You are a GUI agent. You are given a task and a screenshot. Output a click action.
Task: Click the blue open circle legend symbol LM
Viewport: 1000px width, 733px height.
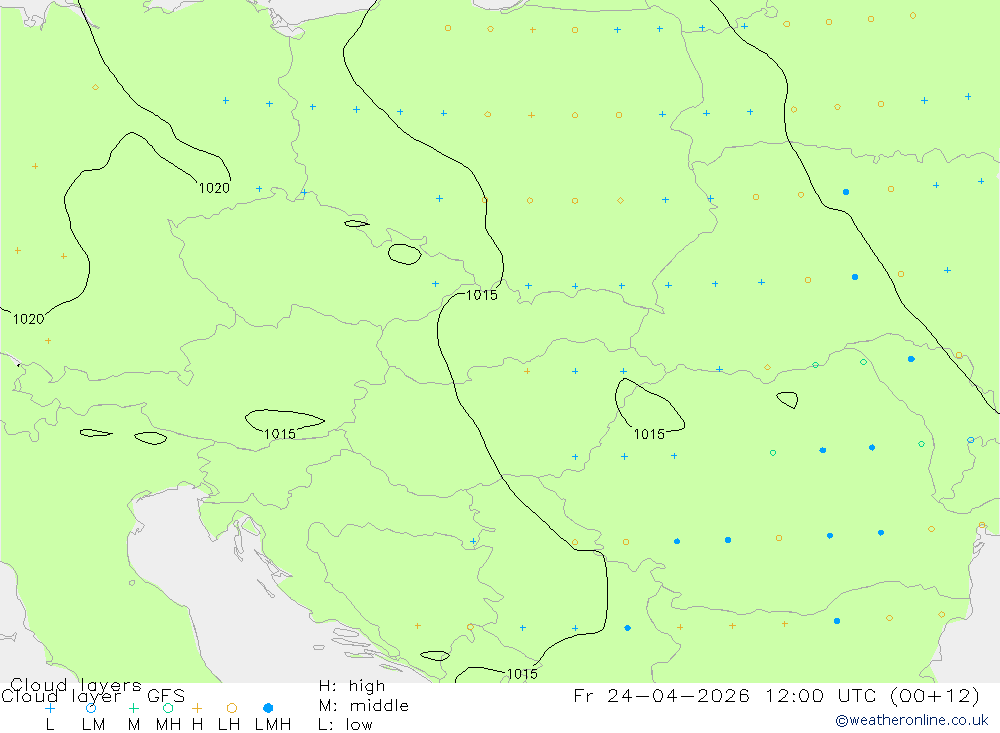91,708
